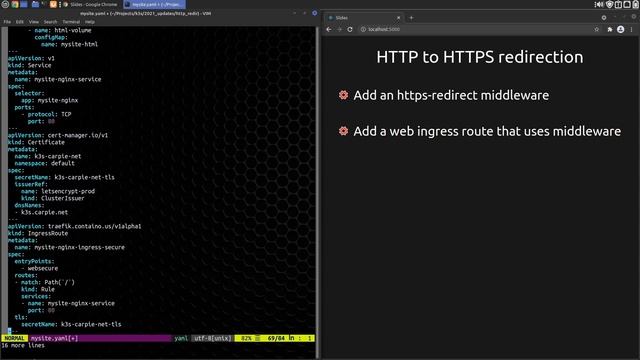Launch Chrome from the top panel launcher

pos(15,4)
